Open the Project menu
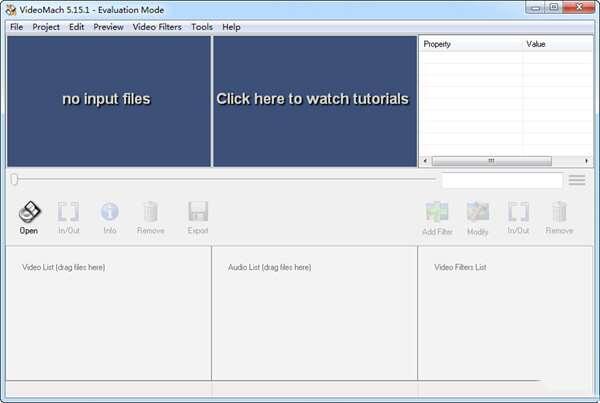Screen dimensions: 600x403 click(x=46, y=27)
